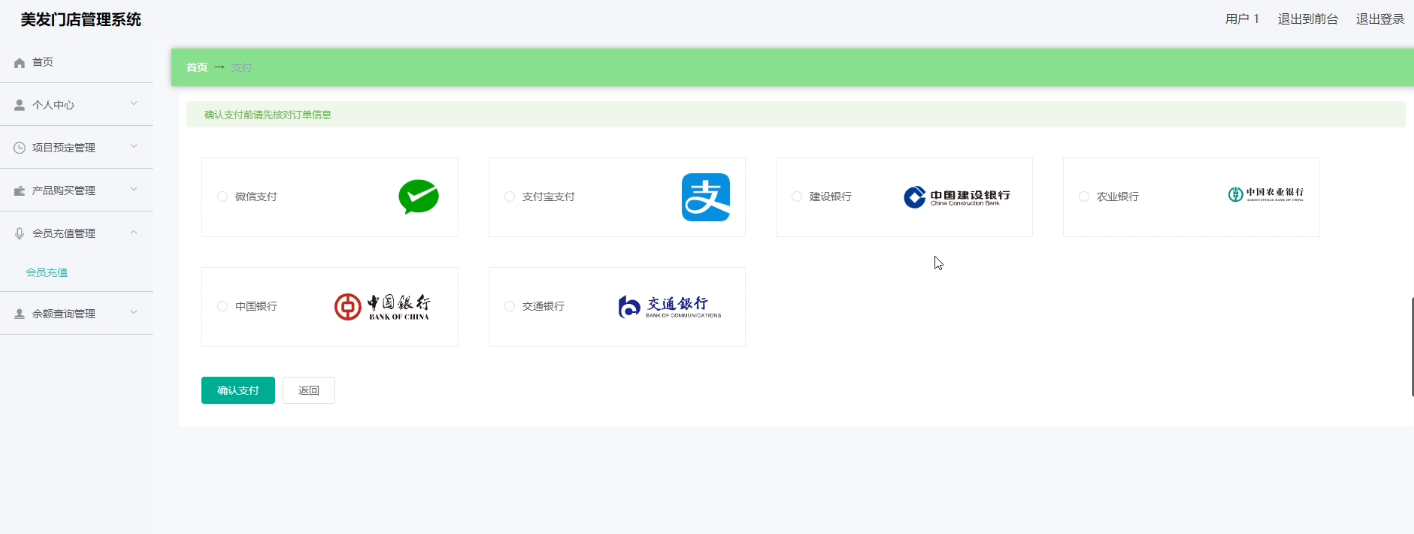This screenshot has width=1414, height=534.
Task: Select the 建设银行 radio button
Action: [x=797, y=197]
